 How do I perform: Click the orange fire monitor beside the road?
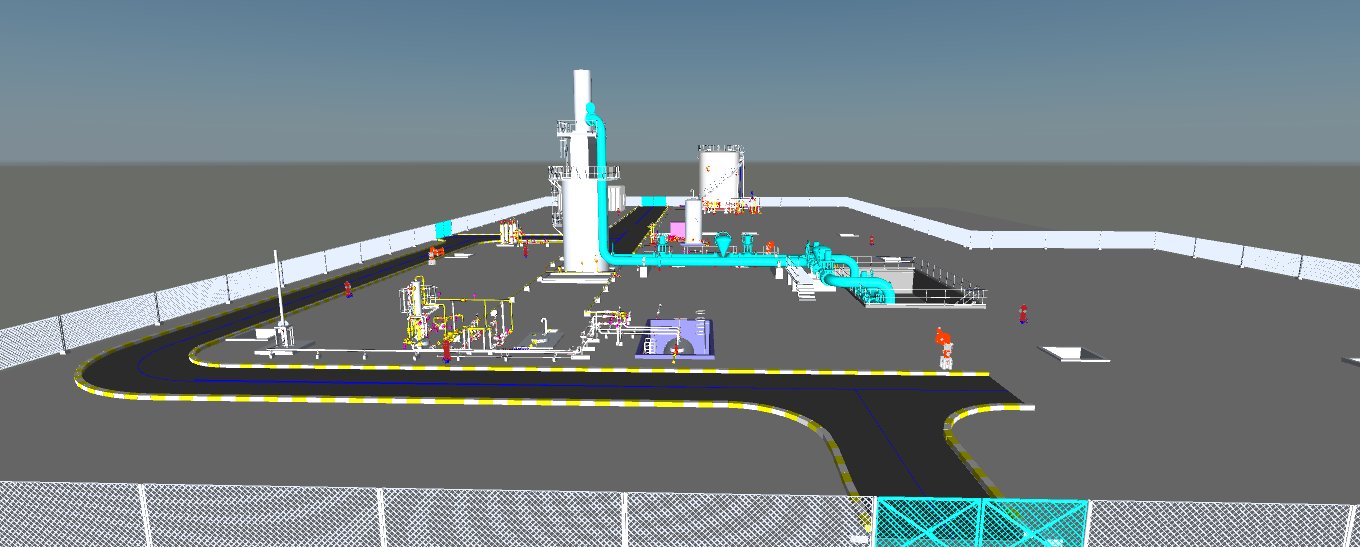tap(942, 343)
